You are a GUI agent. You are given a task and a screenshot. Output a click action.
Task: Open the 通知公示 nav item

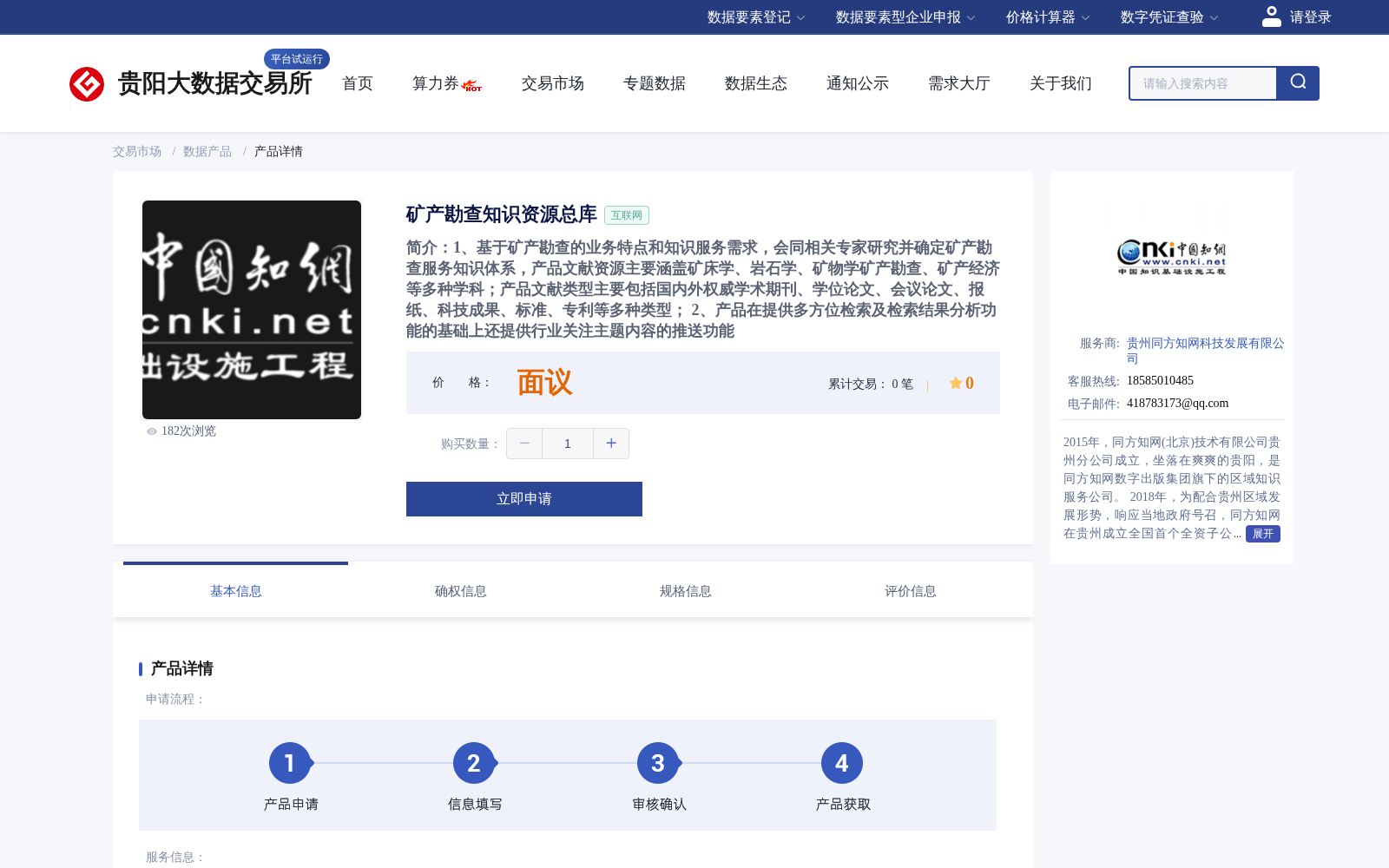coord(858,83)
